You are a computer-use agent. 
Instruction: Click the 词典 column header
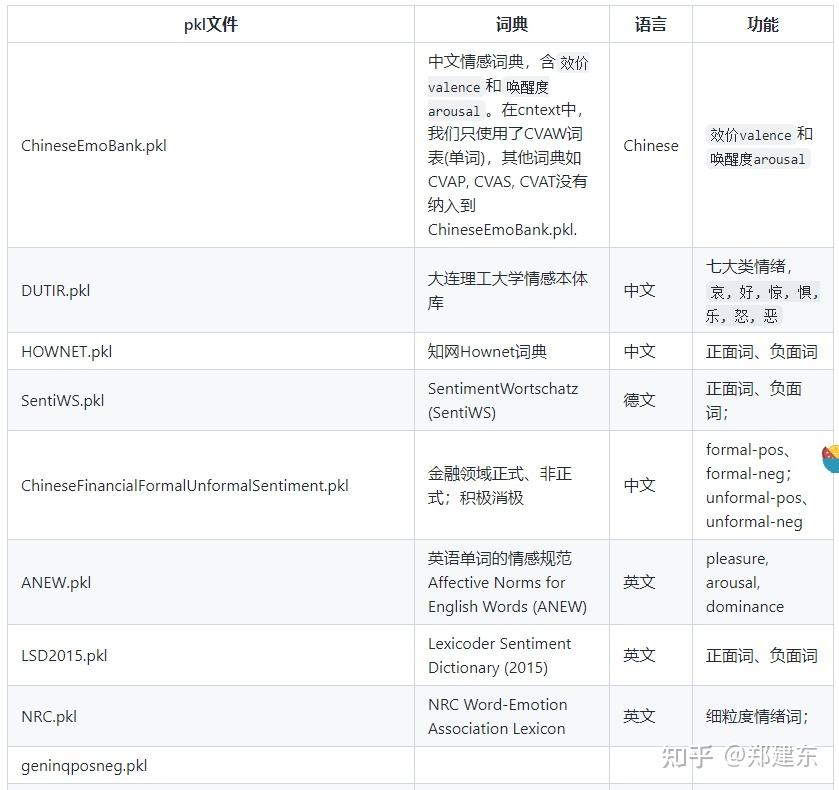coord(512,23)
